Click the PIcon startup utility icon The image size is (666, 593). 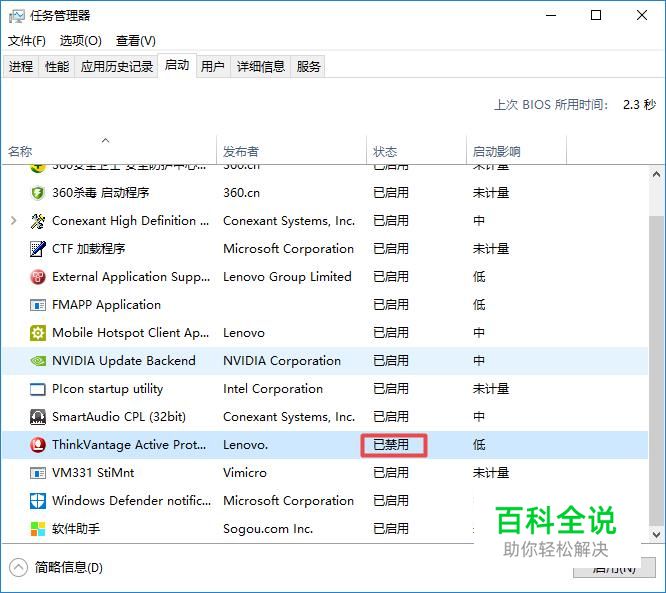[x=38, y=389]
